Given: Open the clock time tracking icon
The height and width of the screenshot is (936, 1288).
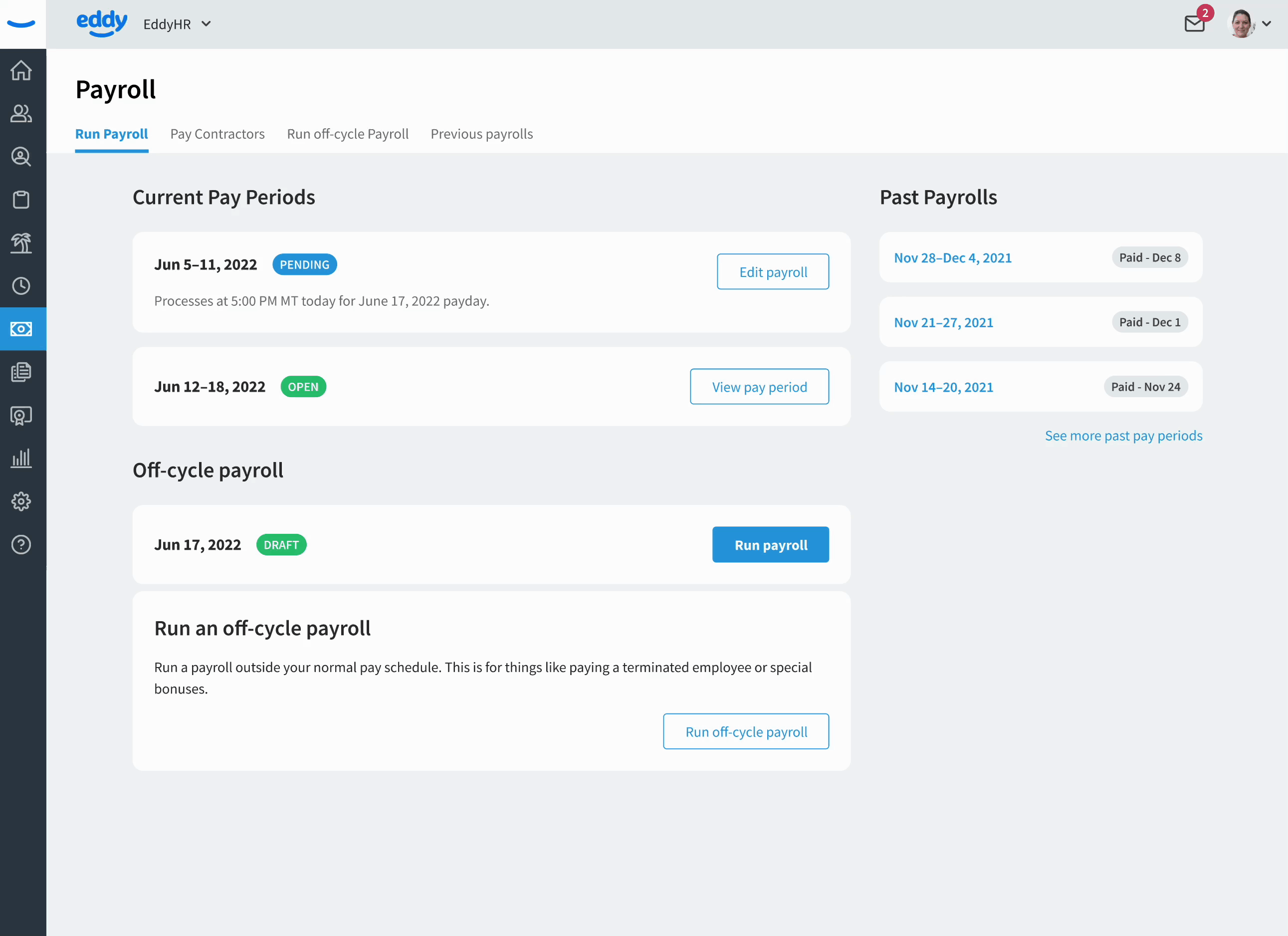Looking at the screenshot, I should coord(21,286).
